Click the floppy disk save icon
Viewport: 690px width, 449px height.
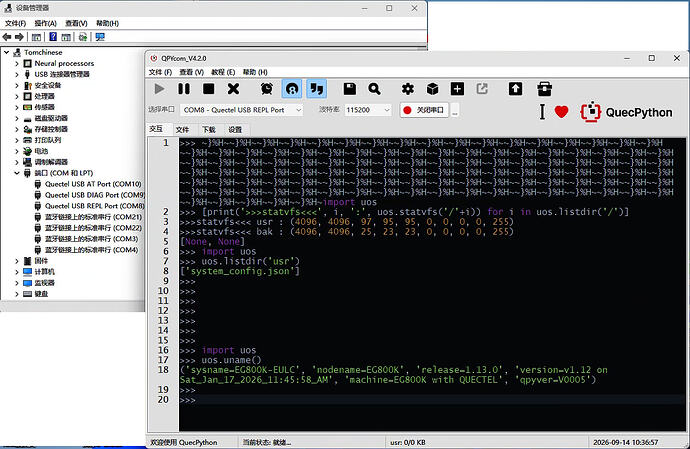350,89
